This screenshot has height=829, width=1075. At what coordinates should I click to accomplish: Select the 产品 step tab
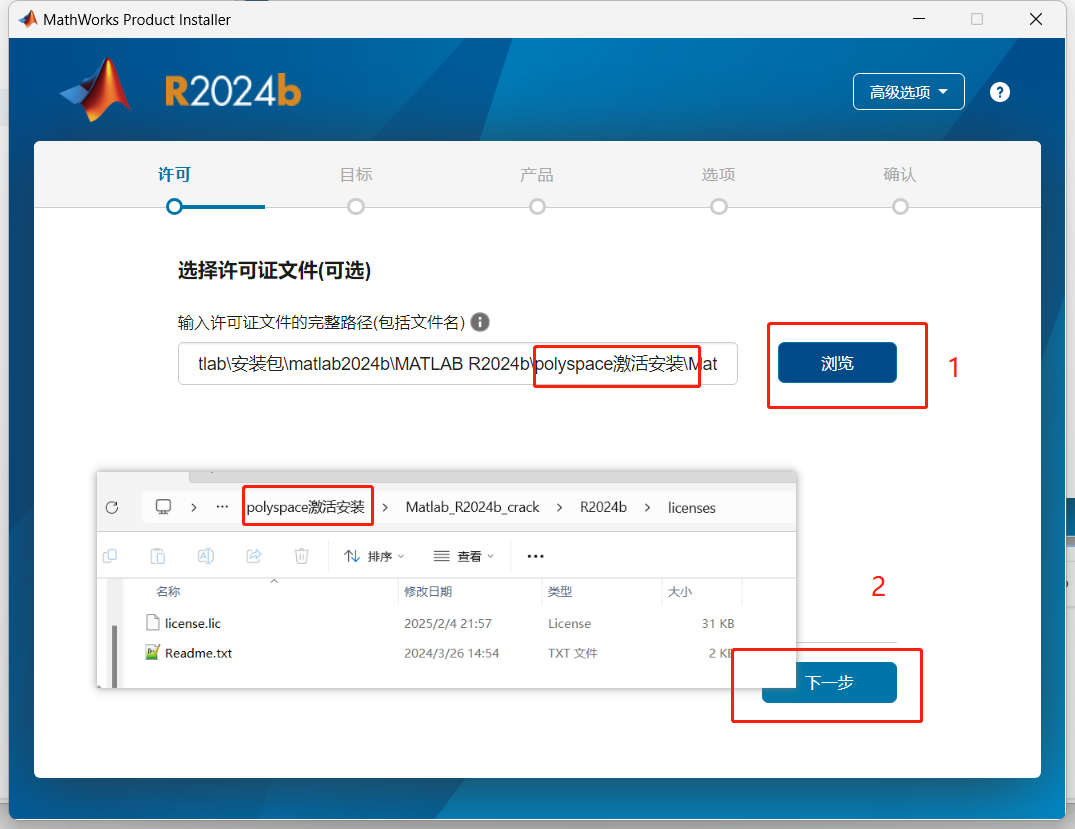click(537, 175)
